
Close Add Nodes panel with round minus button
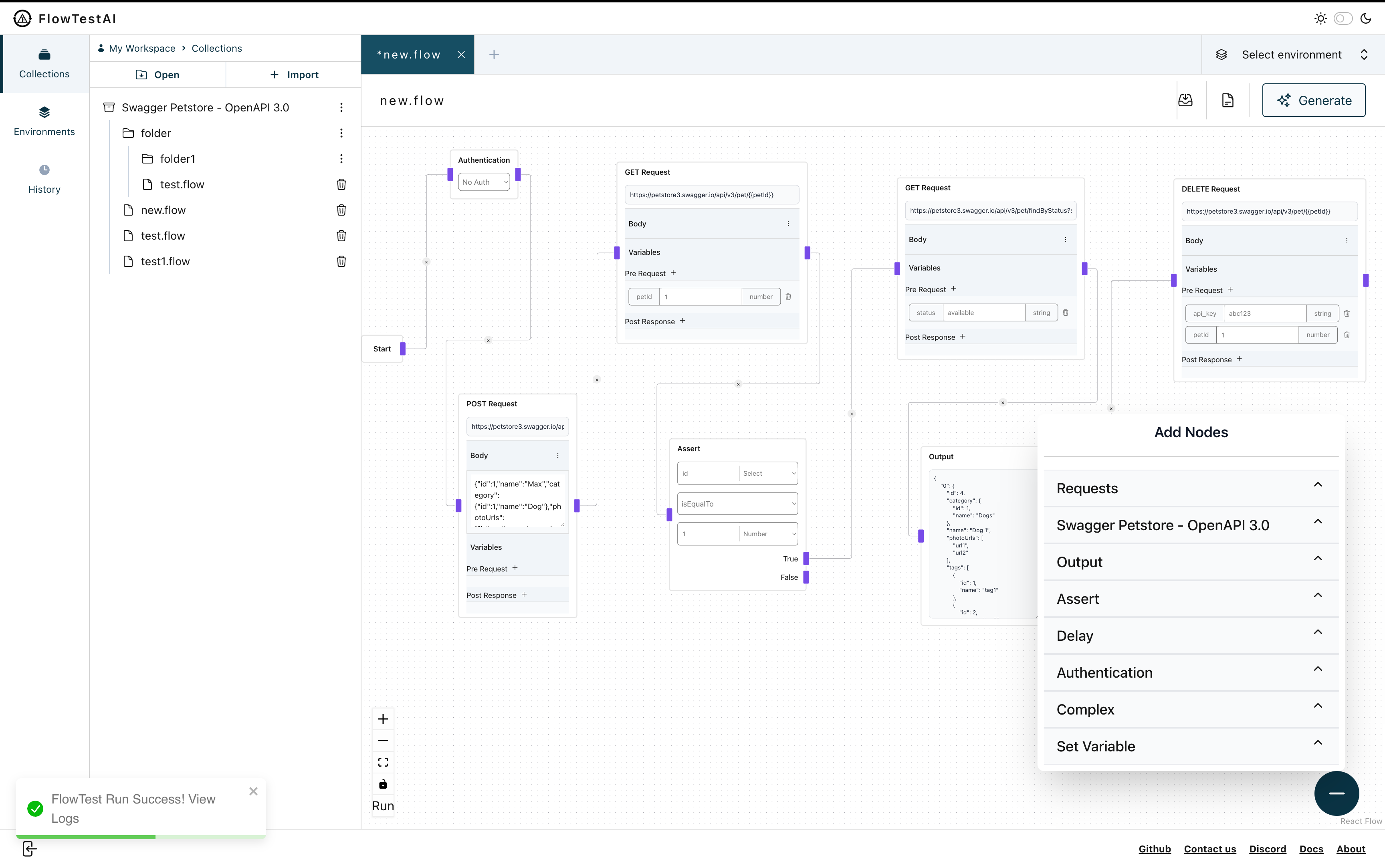1337,793
